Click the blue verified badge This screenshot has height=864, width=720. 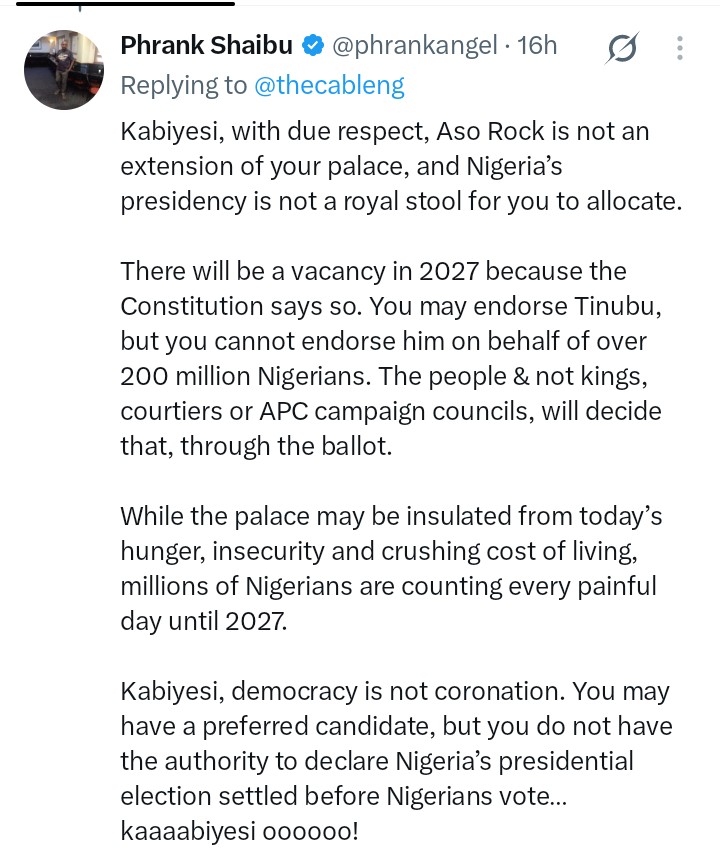tap(312, 46)
